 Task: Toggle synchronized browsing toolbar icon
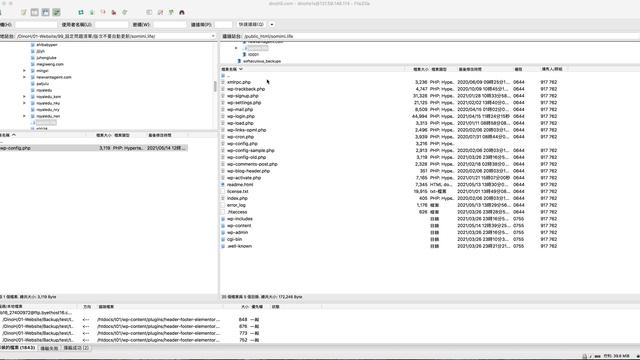coord(171,12)
